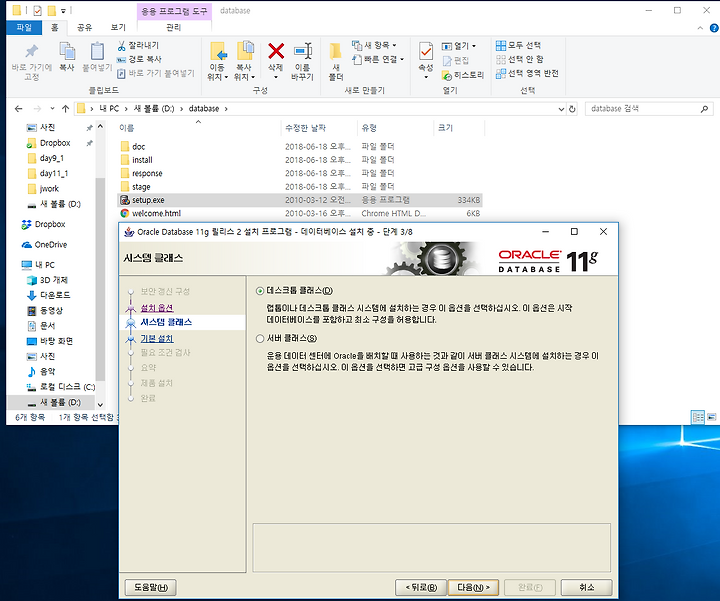Image resolution: width=720 pixels, height=601 pixels.
Task: Click the Next (다음) button in installer
Action: pyautogui.click(x=473, y=587)
